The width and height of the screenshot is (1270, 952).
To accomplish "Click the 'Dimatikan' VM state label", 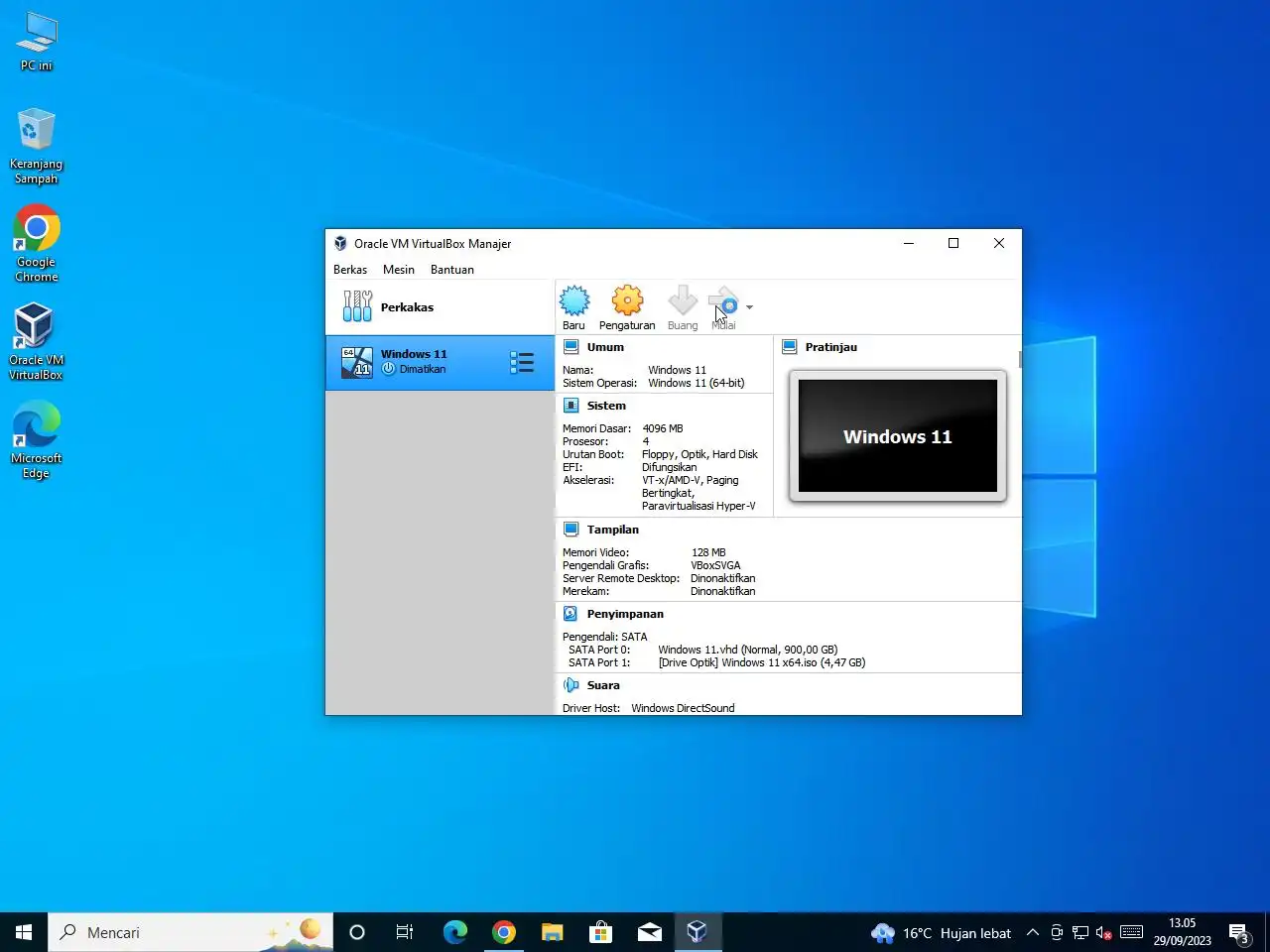I will (423, 369).
